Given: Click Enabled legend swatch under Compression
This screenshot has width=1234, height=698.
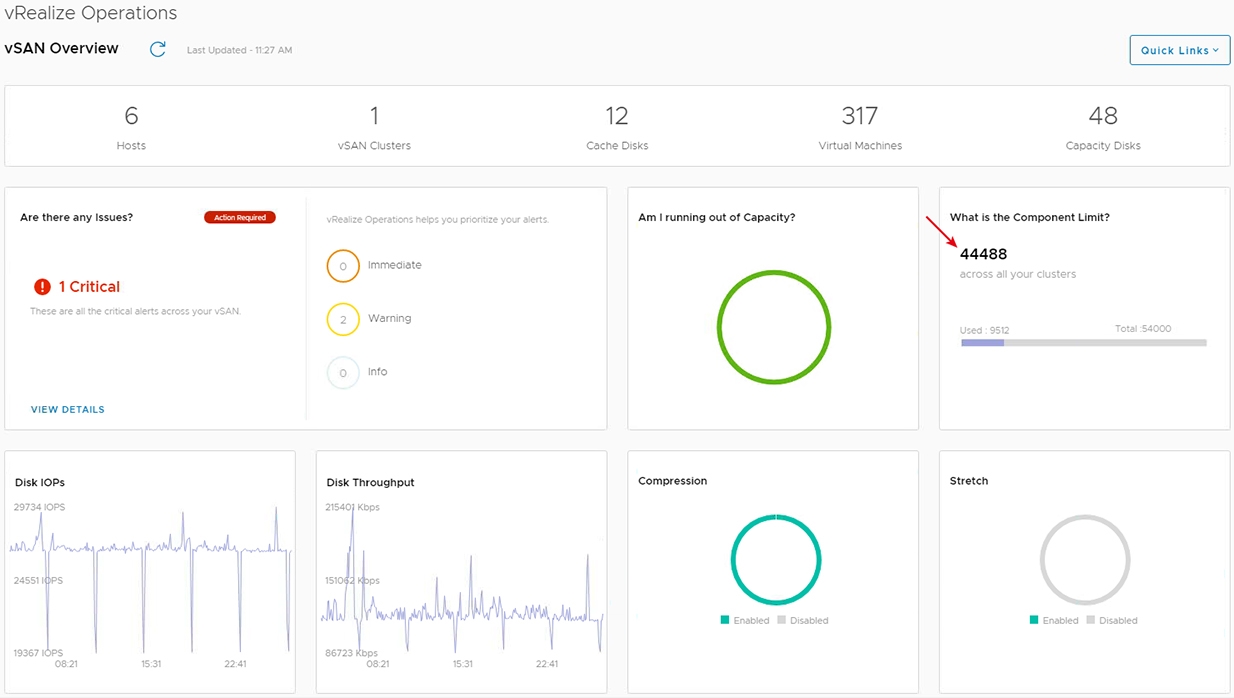Looking at the screenshot, I should point(725,620).
